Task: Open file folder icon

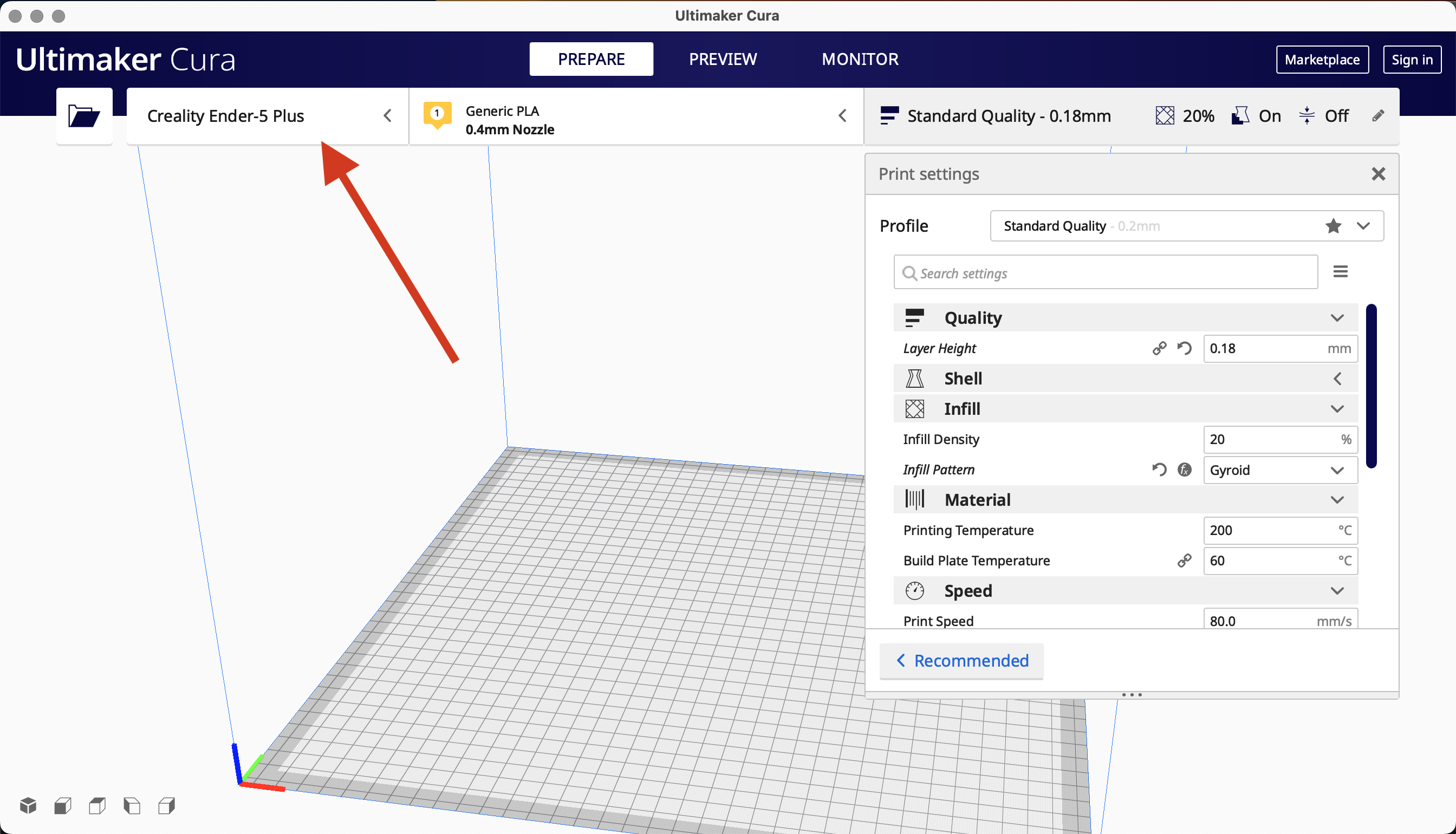Action: [x=83, y=116]
